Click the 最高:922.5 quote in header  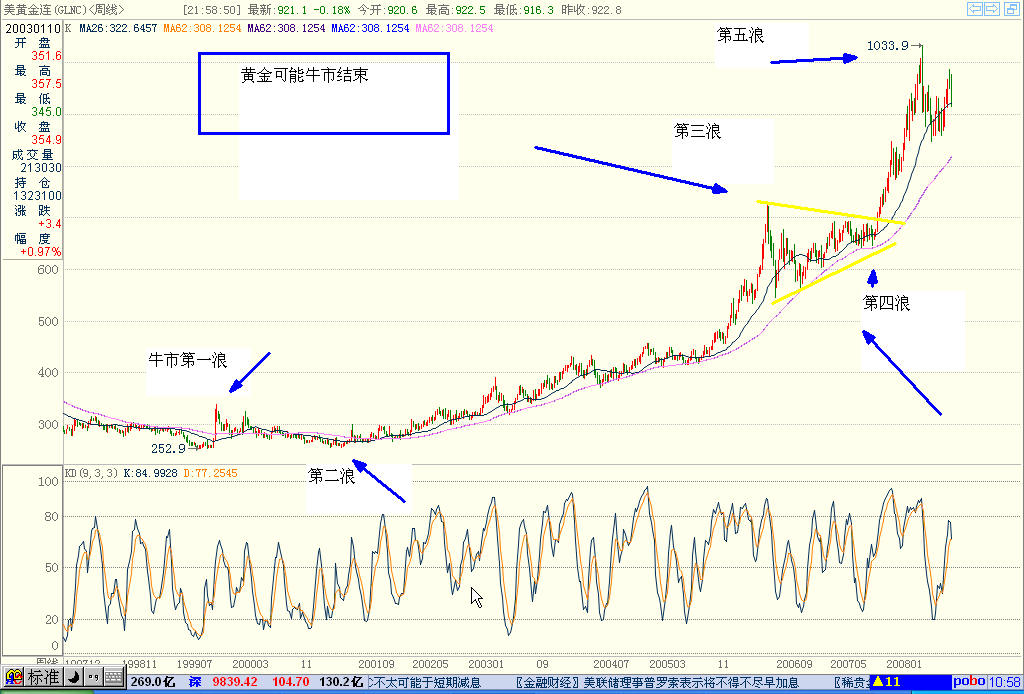tap(455, 10)
